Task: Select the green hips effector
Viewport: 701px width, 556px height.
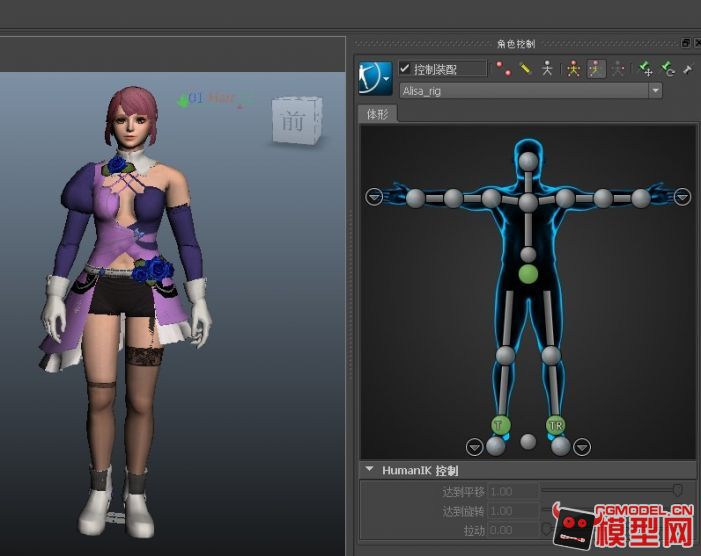Action: [x=528, y=274]
